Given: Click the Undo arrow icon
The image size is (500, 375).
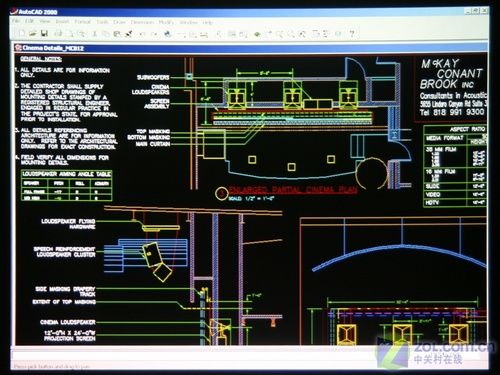Looking at the screenshot, I should (x=142, y=34).
